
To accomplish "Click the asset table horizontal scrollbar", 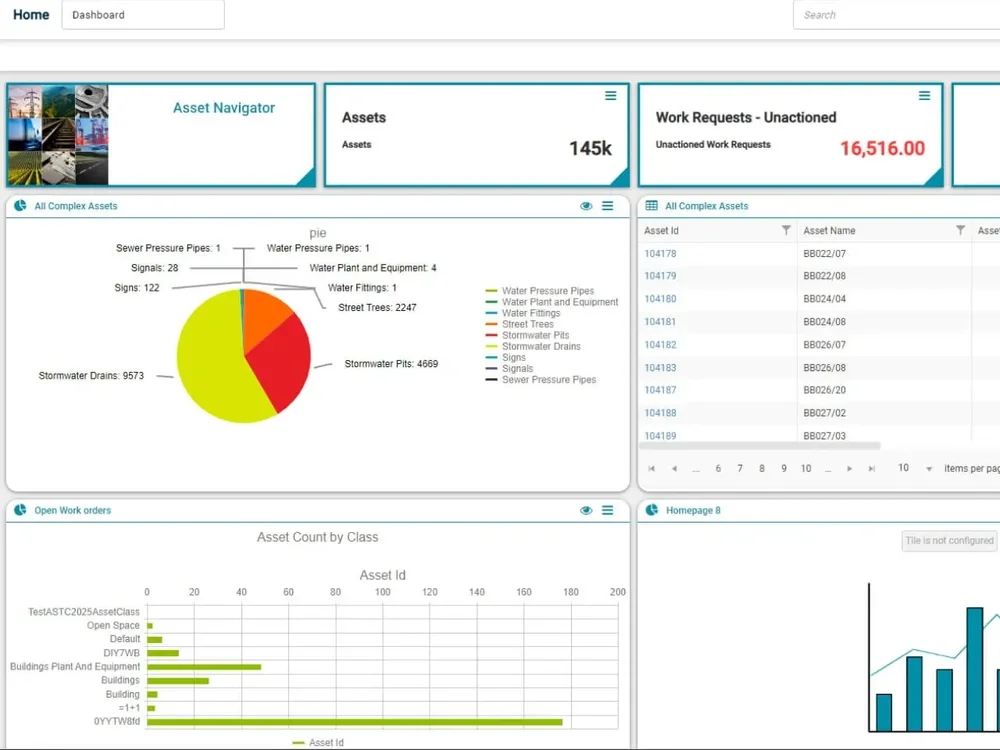I will click(x=759, y=445).
